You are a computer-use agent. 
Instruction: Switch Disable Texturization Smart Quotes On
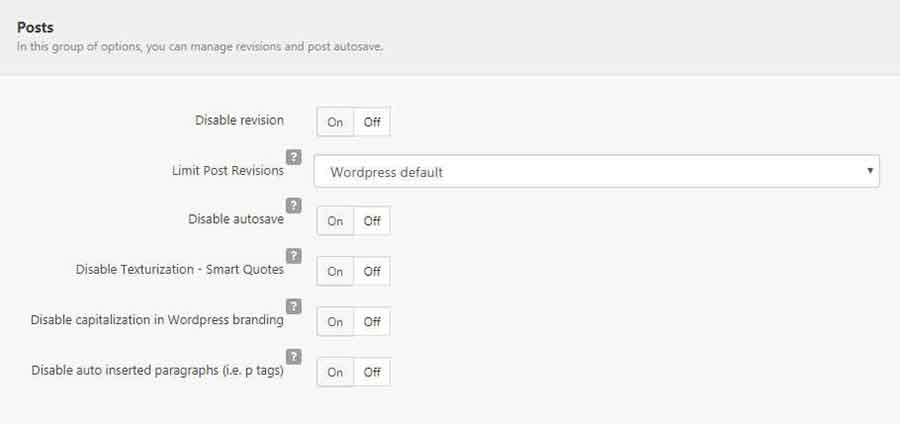click(x=335, y=271)
